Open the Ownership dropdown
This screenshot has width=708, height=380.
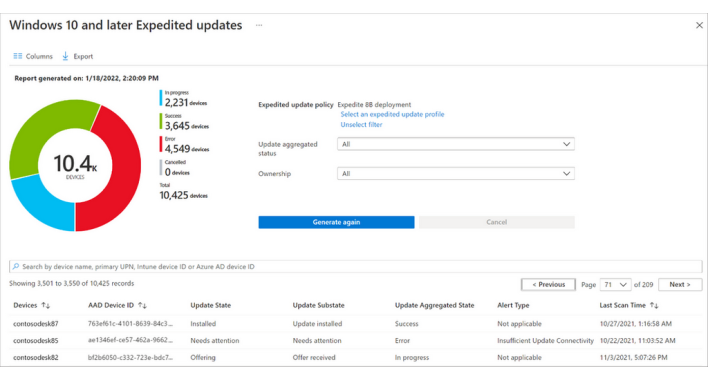tap(456, 174)
